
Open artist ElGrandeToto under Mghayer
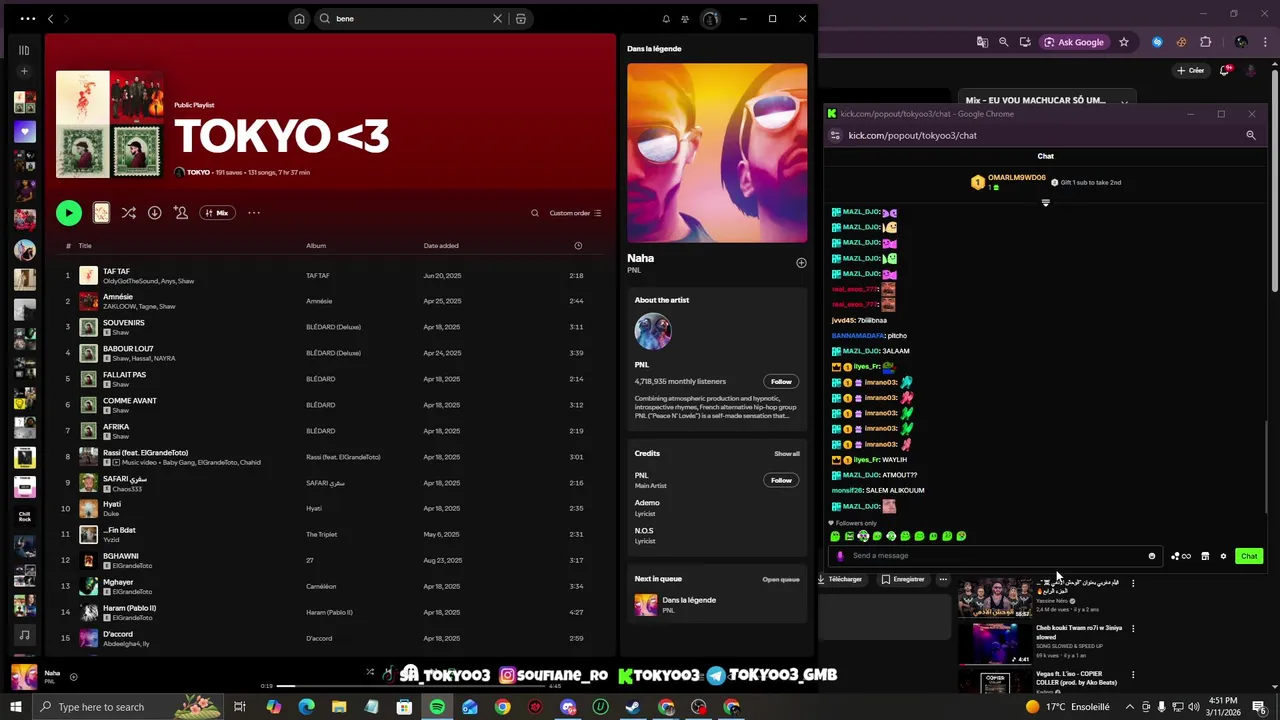132,592
